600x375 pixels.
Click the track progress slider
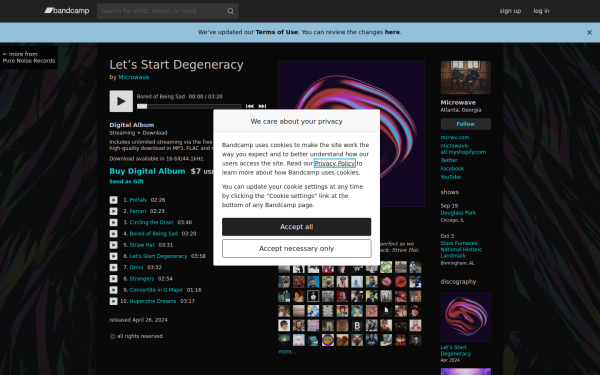(x=189, y=106)
